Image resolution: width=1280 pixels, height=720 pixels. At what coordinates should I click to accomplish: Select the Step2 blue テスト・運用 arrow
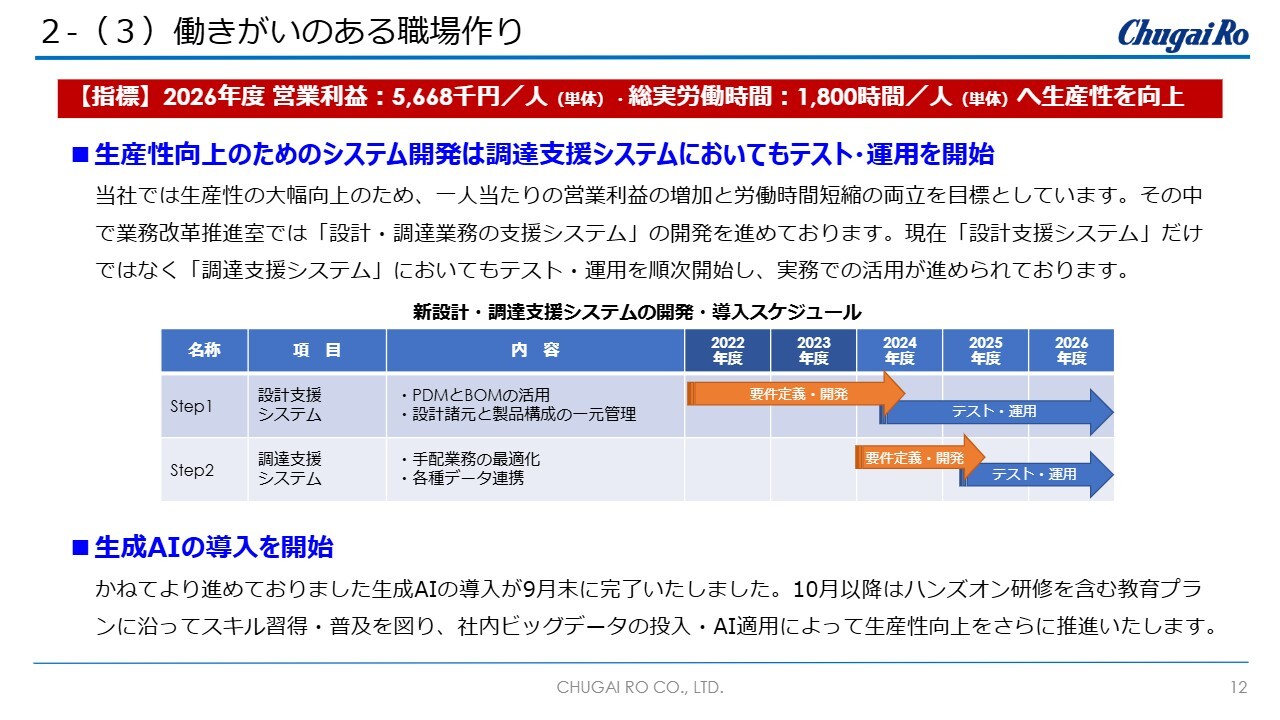point(1036,475)
